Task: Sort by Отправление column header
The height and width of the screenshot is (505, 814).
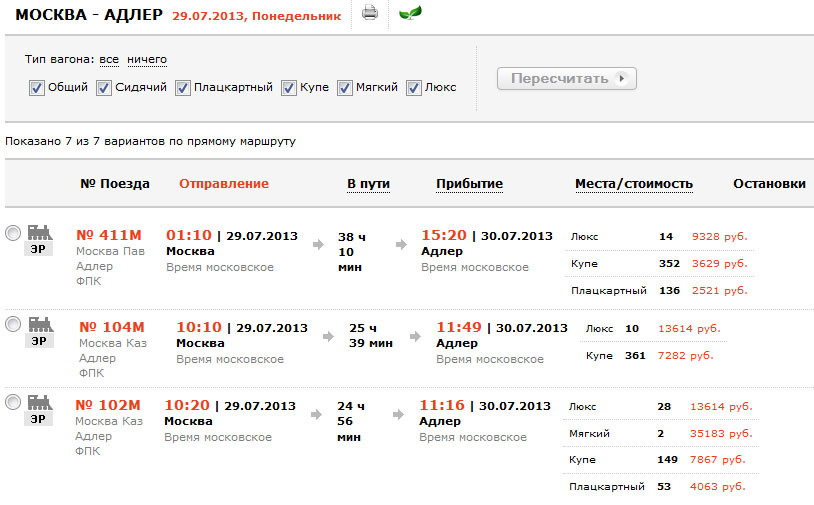Action: [224, 184]
